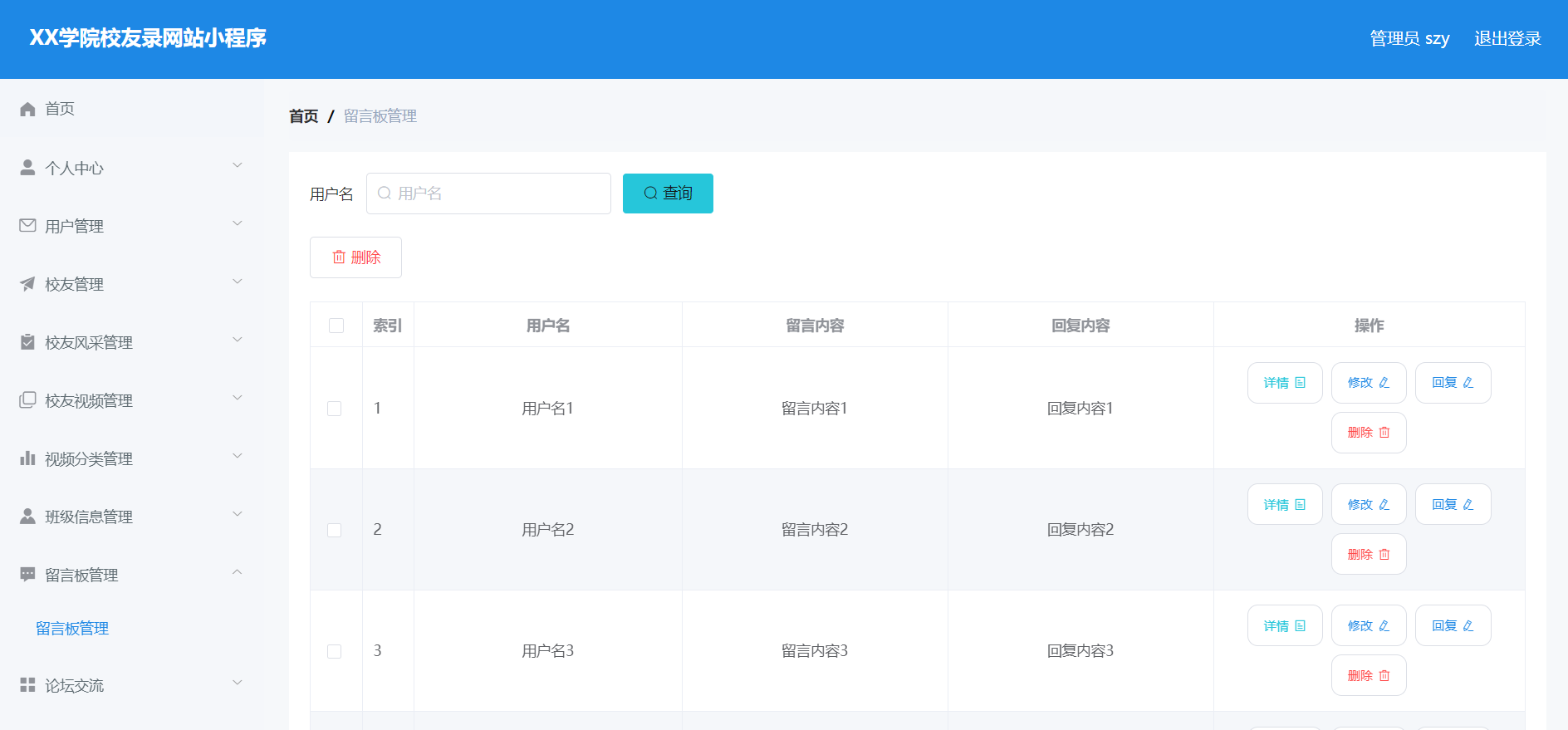Click 退出登录 to log out
The height and width of the screenshot is (730, 1568).
(1507, 39)
